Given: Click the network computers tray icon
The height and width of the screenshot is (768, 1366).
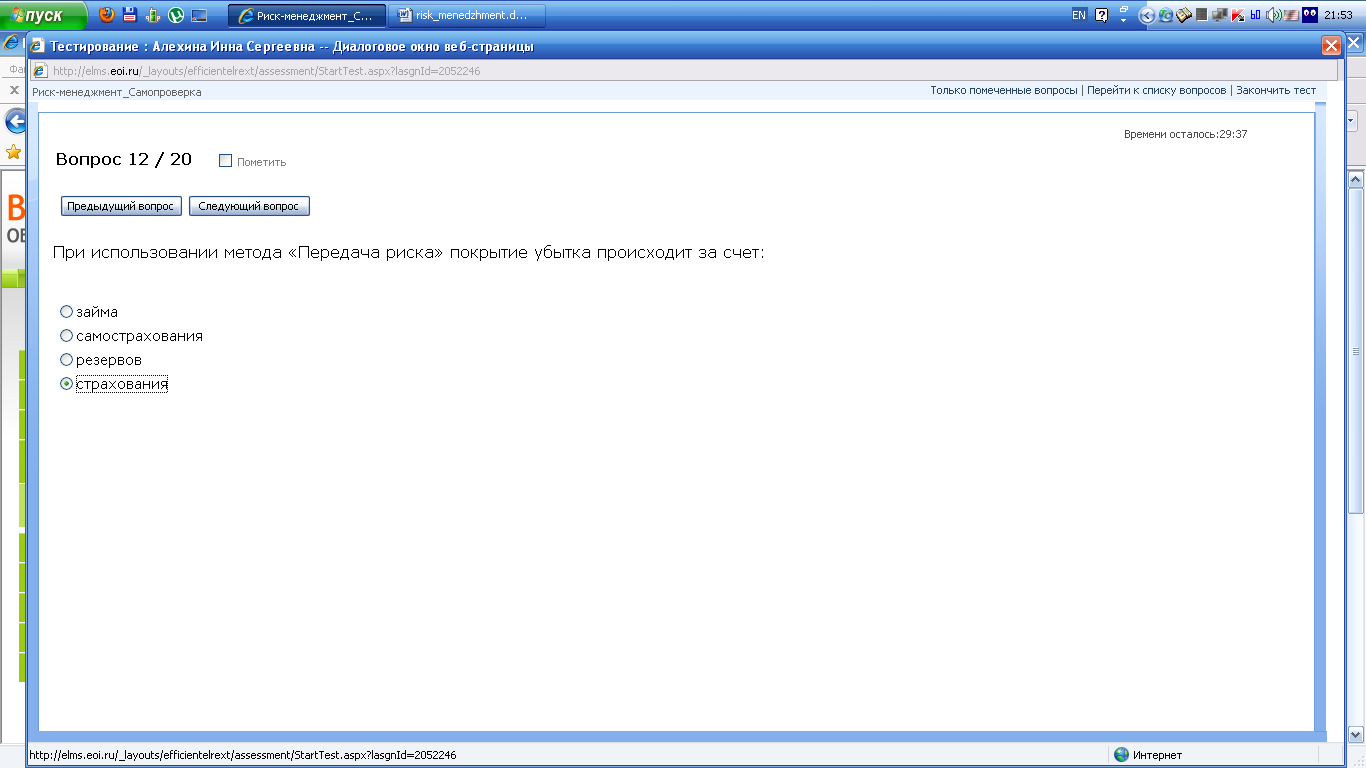Looking at the screenshot, I should pos(1219,15).
